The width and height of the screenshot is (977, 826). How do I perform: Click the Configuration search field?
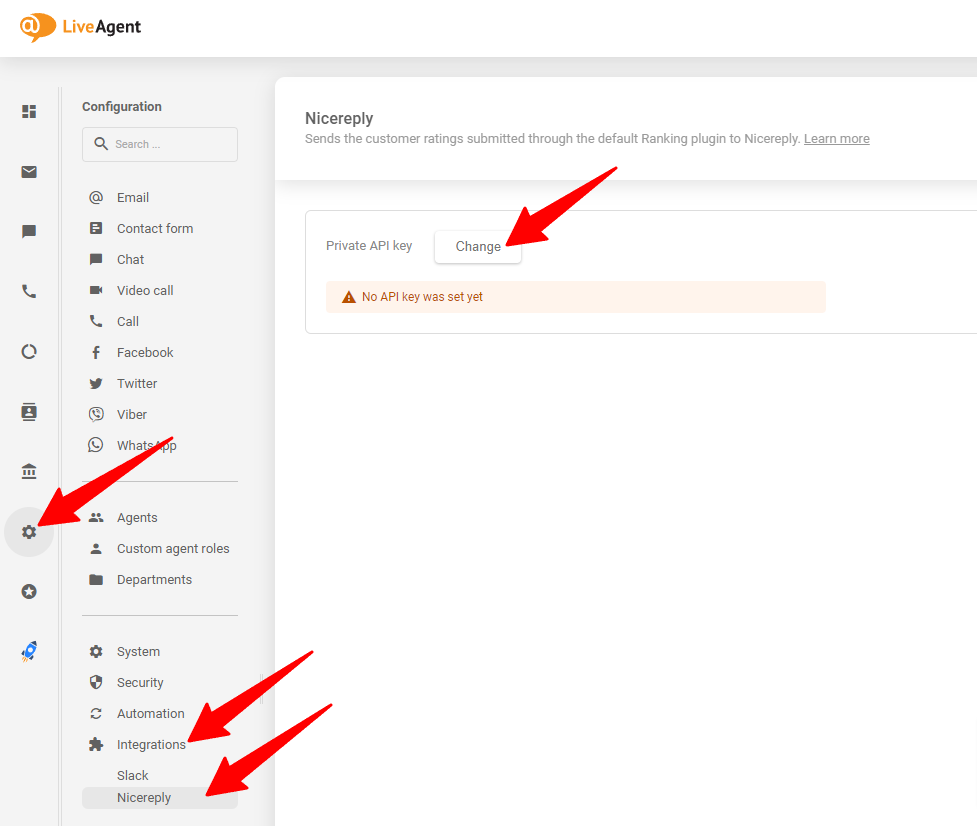(159, 144)
